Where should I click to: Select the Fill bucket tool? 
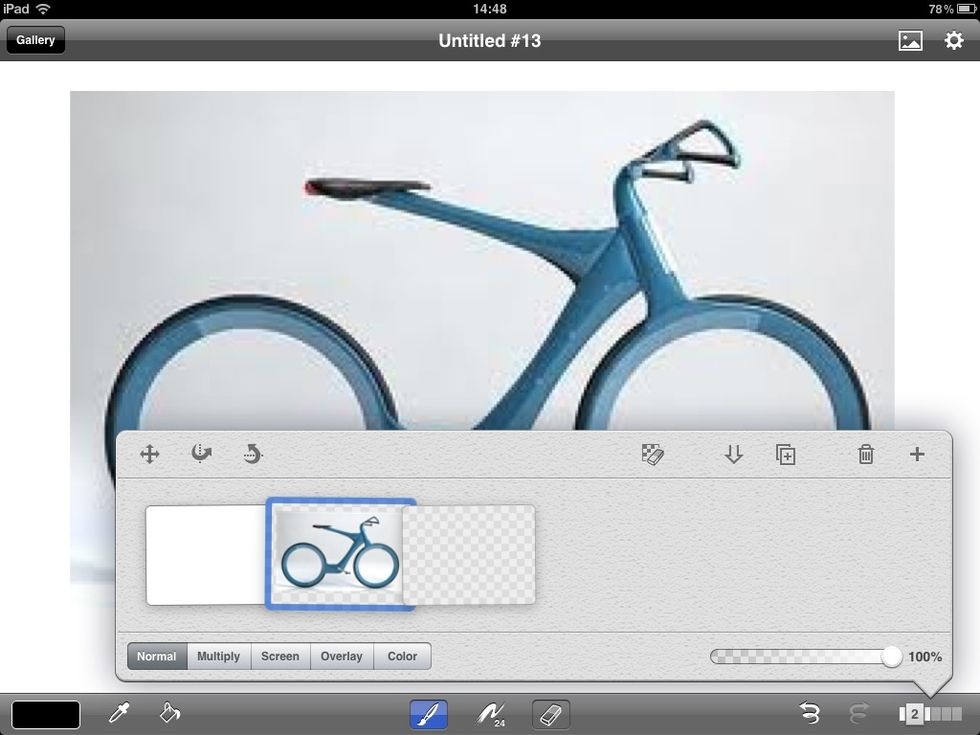tap(168, 714)
